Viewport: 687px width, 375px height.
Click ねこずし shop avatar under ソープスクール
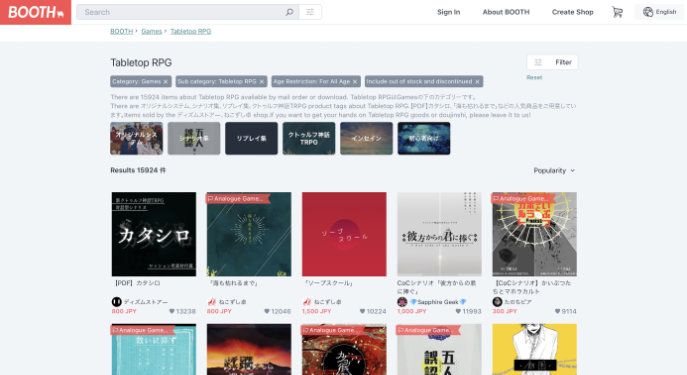click(x=307, y=302)
